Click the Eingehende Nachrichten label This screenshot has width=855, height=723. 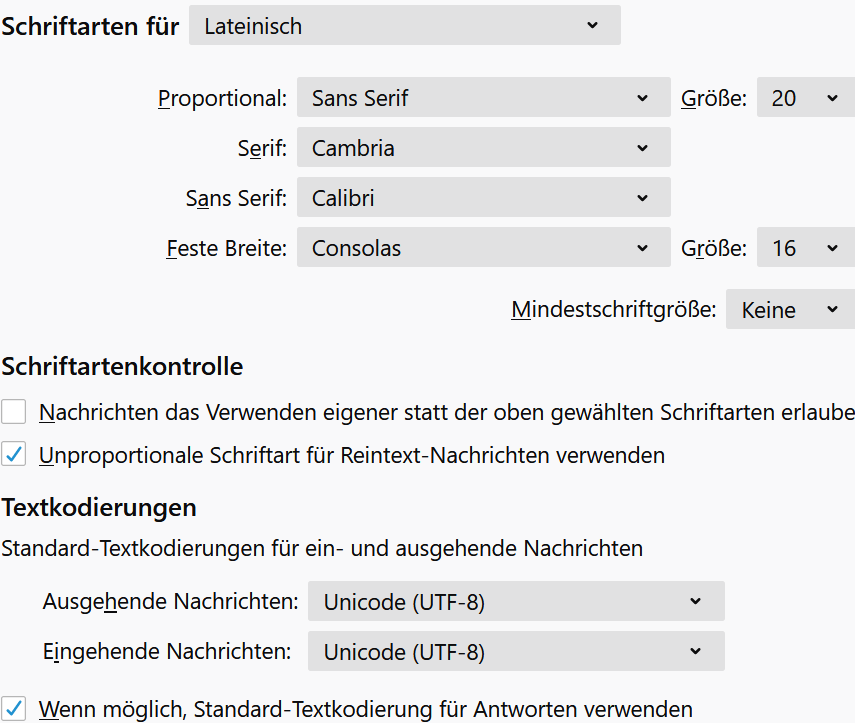(x=167, y=652)
